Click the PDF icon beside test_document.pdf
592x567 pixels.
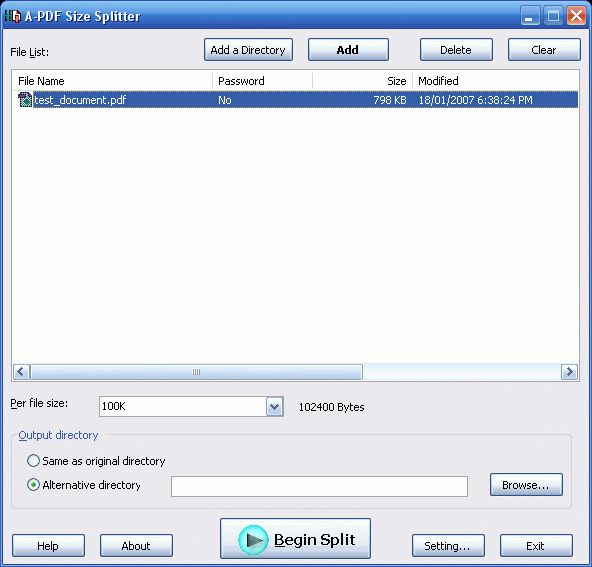pyautogui.click(x=25, y=100)
